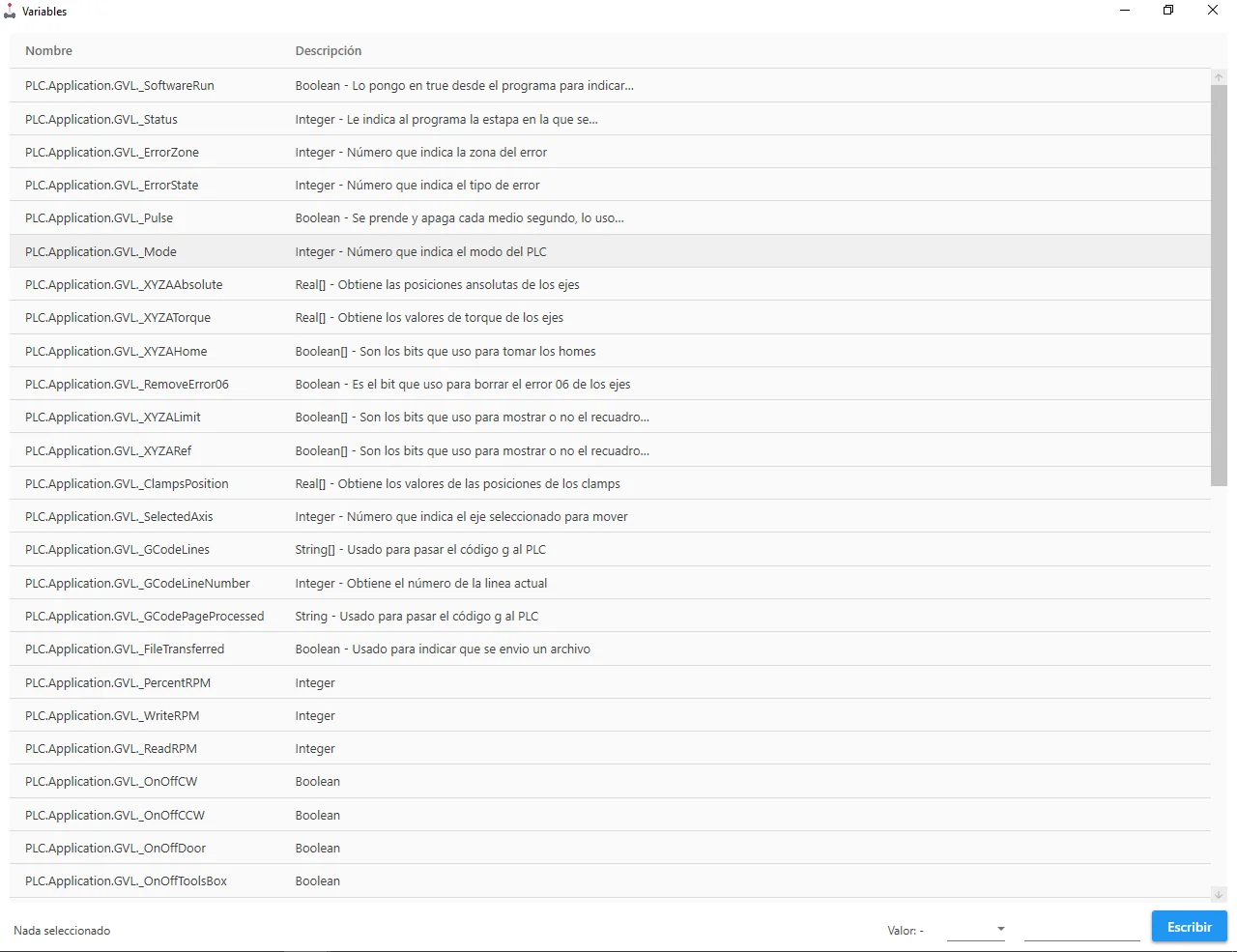
Task: Sort by the Descripción column header
Action: point(329,51)
